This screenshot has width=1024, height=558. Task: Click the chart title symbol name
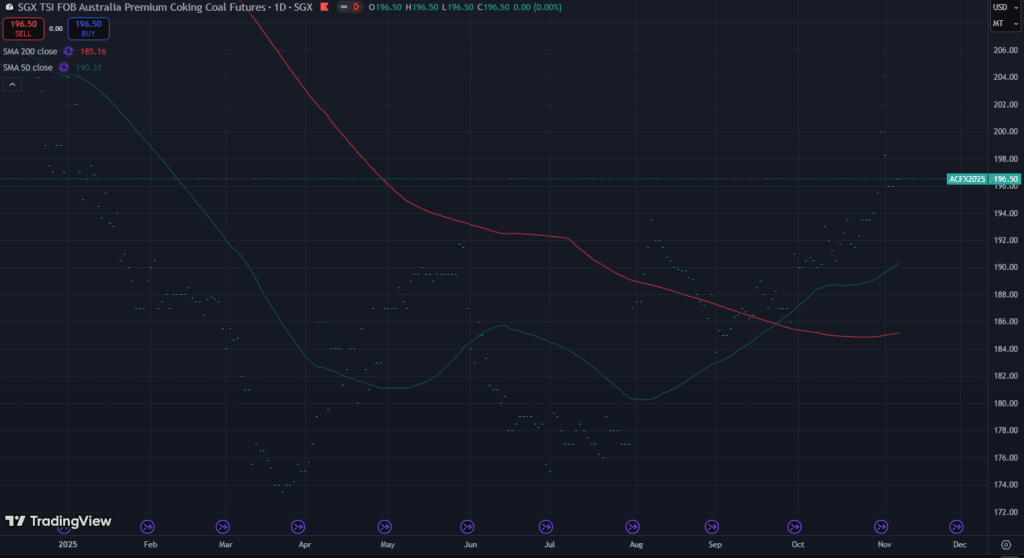140,7
